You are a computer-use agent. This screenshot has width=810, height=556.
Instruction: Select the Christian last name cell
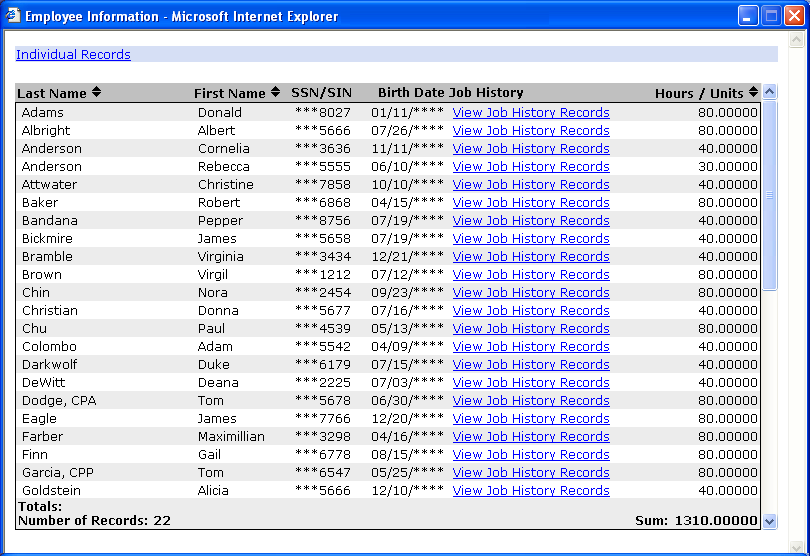50,311
